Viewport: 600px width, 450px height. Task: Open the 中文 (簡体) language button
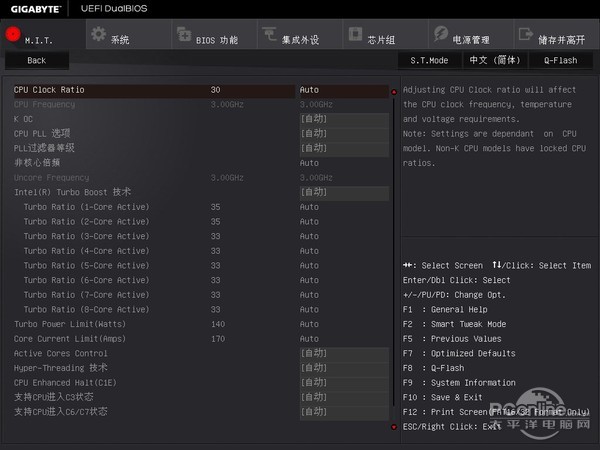coord(495,60)
